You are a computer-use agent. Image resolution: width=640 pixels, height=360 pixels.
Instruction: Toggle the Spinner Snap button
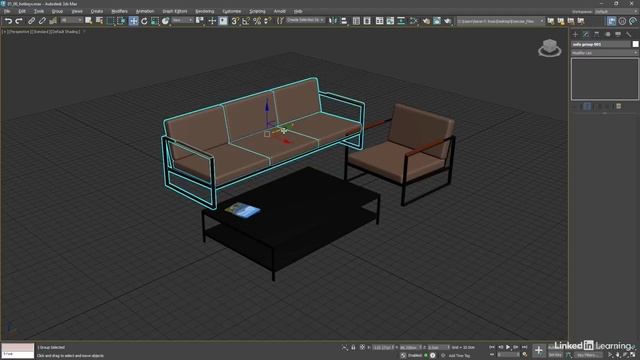(268, 21)
